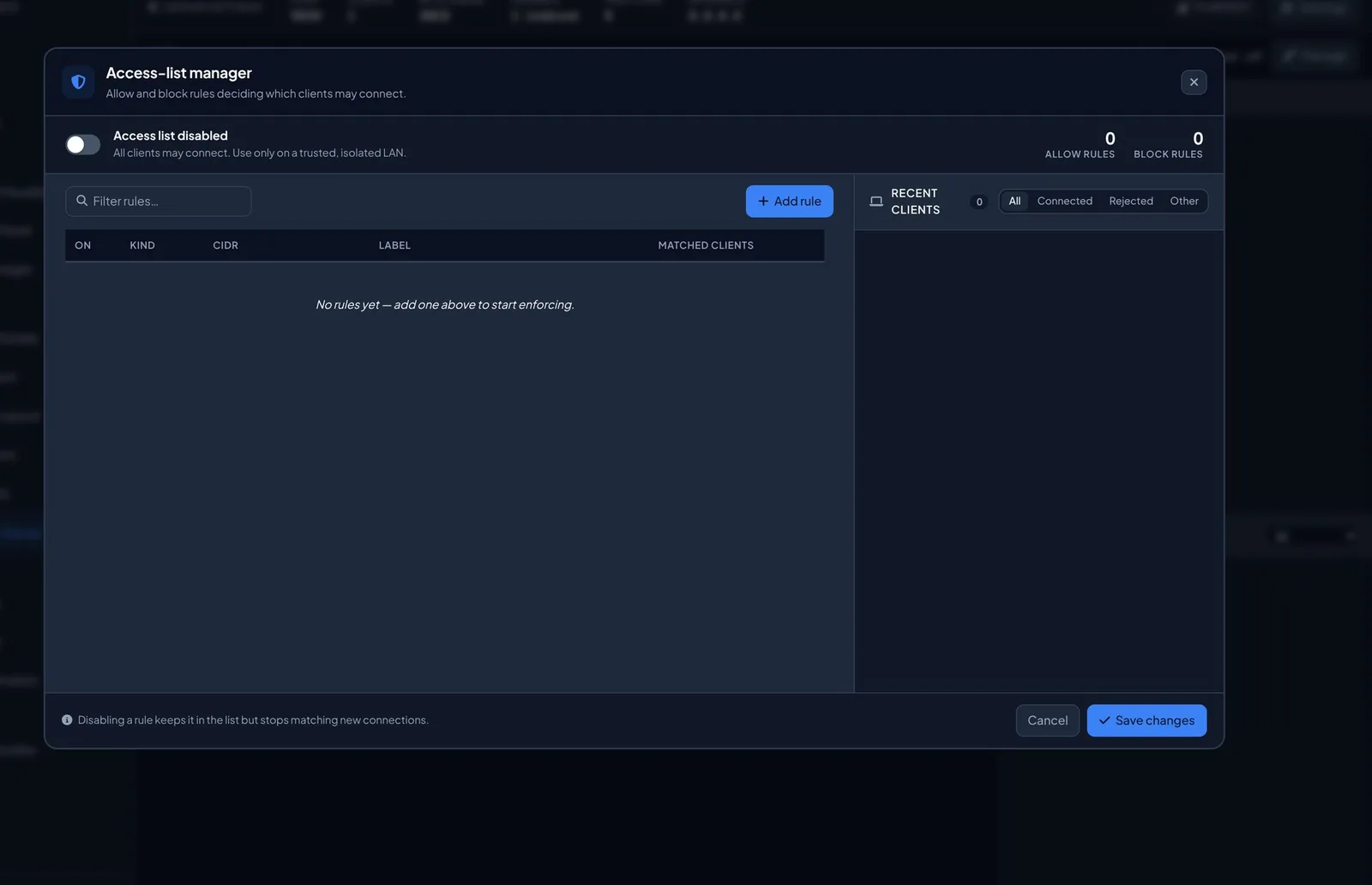Click the info icon in the footer

coord(67,720)
